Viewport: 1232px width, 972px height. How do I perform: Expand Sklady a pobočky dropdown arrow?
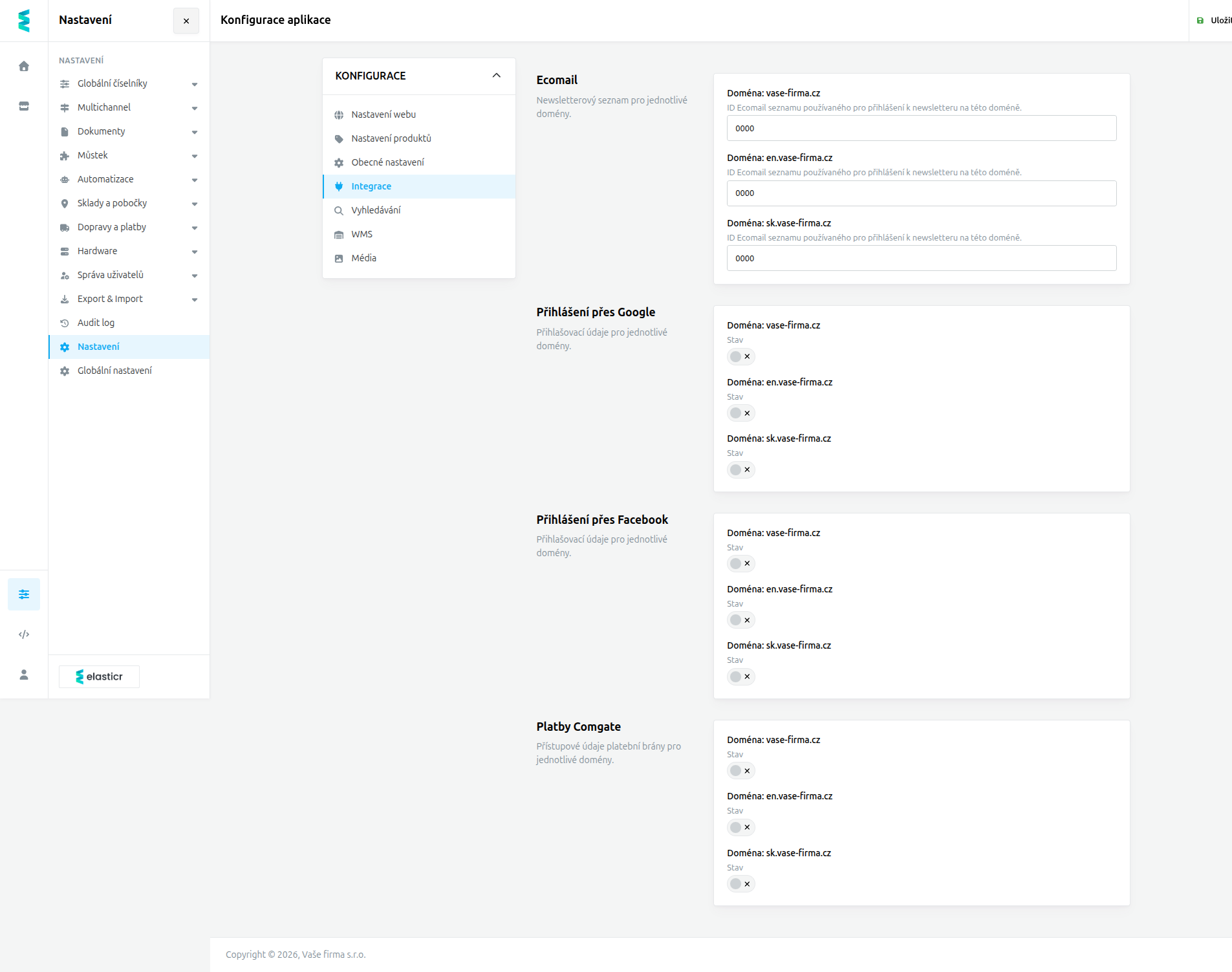[x=195, y=204]
